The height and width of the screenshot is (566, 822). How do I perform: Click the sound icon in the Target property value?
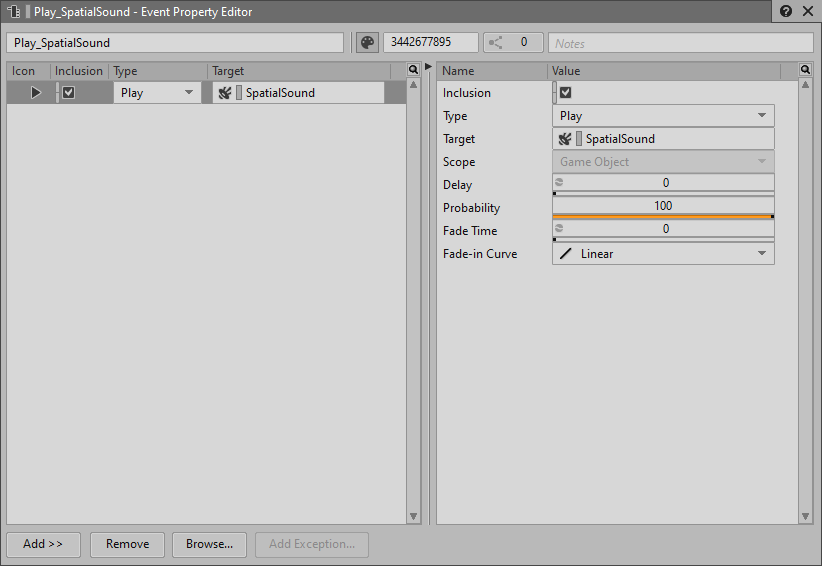[565, 139]
